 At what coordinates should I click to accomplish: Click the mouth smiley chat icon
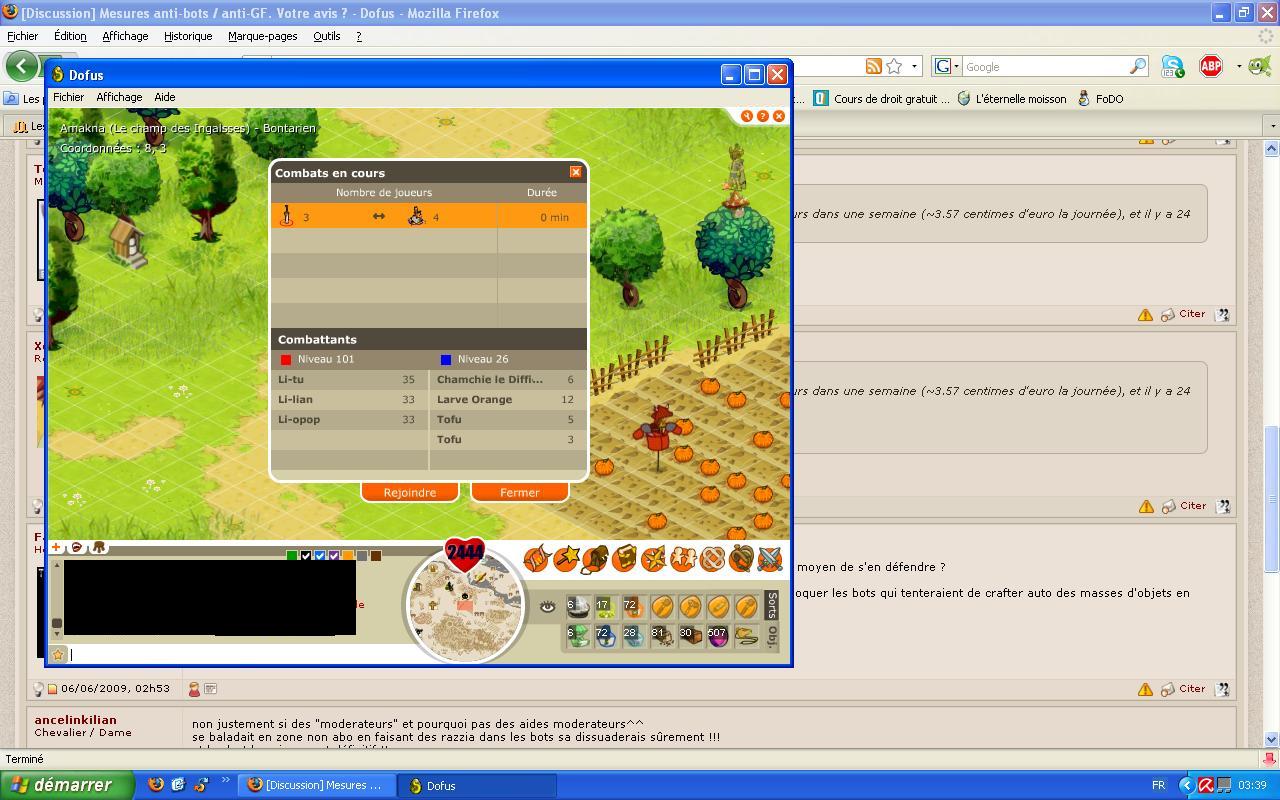(x=77, y=547)
